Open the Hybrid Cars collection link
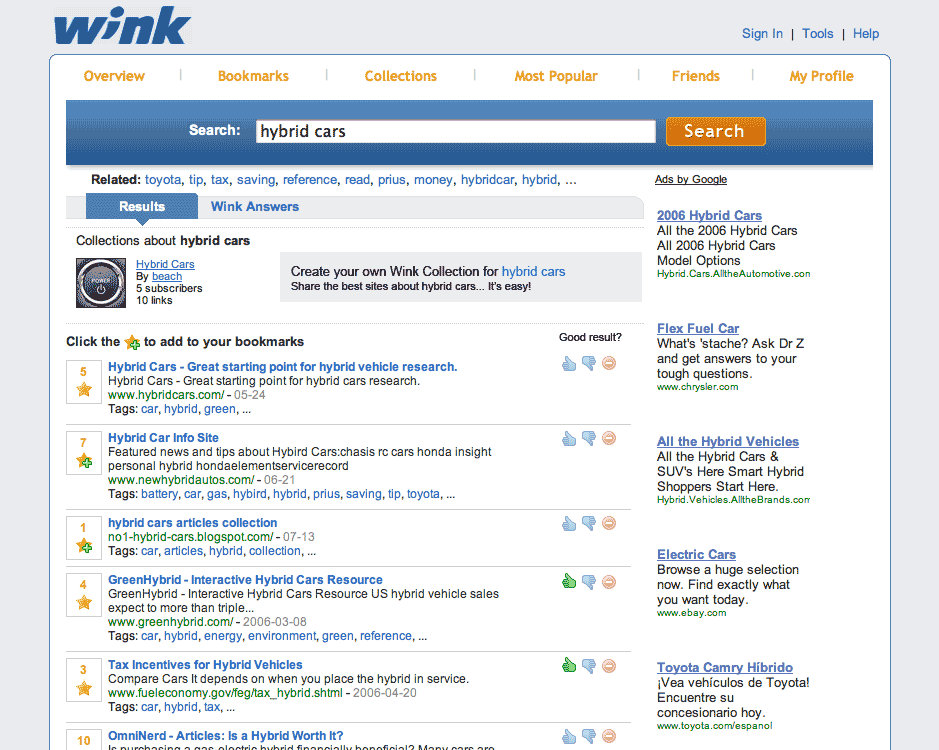This screenshot has height=750, width=939. [x=165, y=264]
